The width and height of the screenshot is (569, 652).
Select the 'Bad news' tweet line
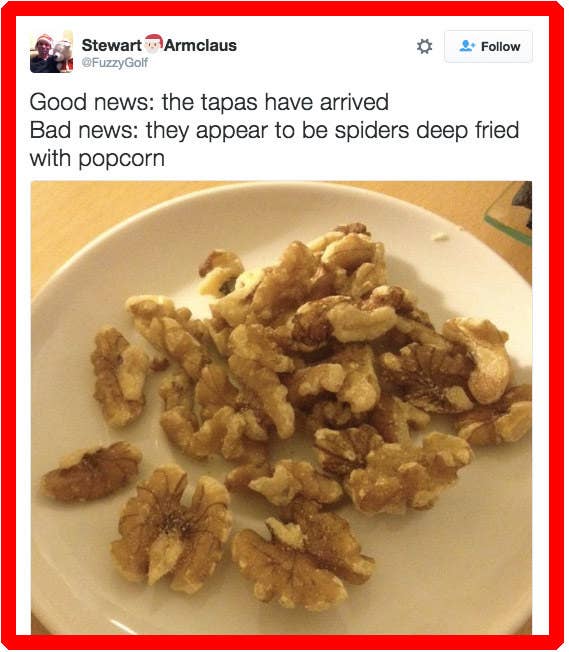[275, 131]
